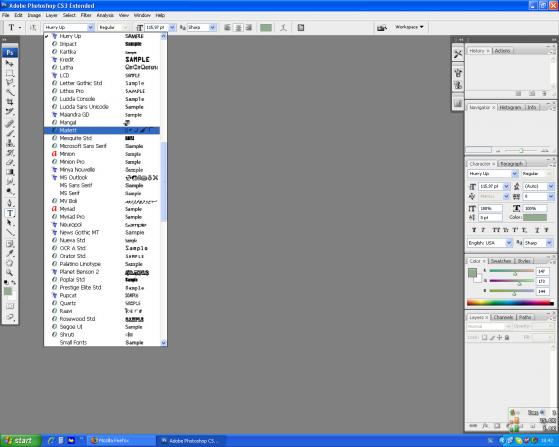The image size is (559, 447).
Task: Select the Hand tool
Action: coord(10,263)
